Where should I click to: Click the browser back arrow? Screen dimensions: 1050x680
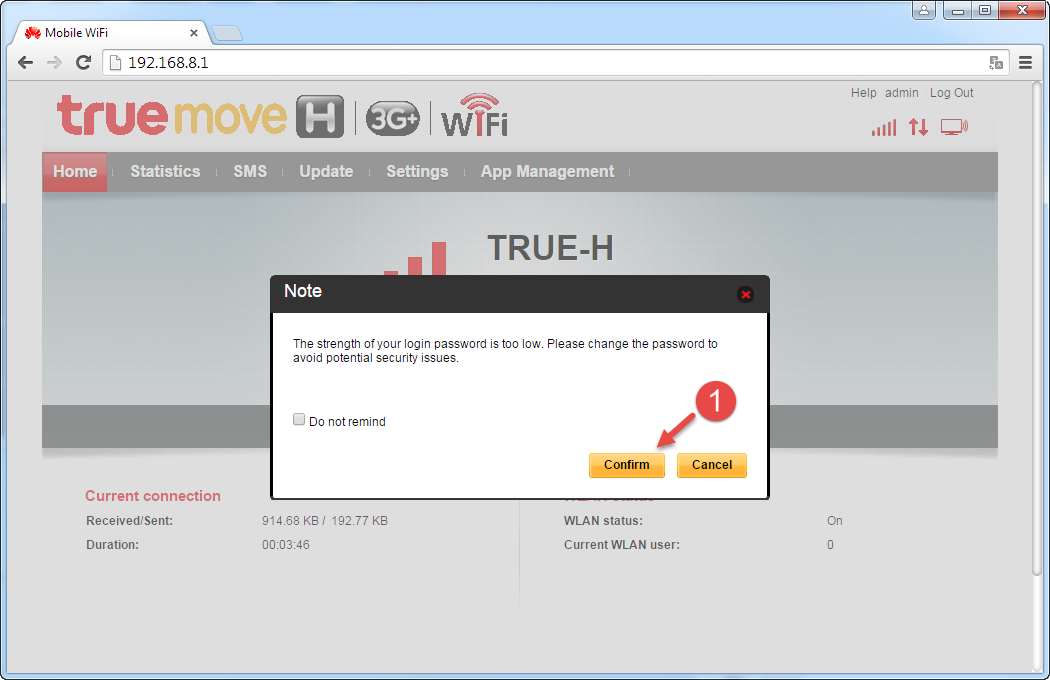click(25, 62)
